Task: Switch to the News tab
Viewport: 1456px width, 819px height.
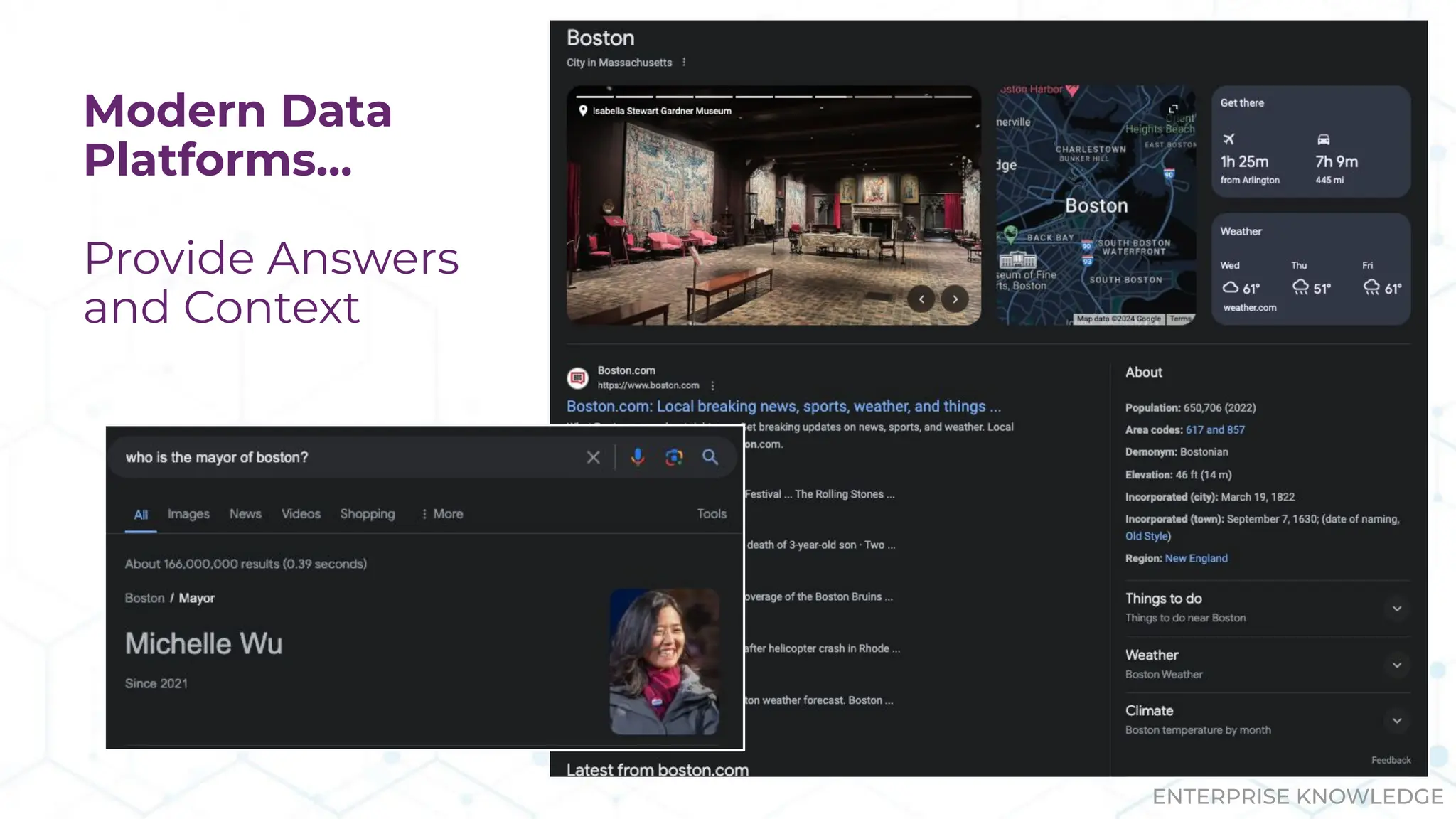Action: [x=245, y=514]
